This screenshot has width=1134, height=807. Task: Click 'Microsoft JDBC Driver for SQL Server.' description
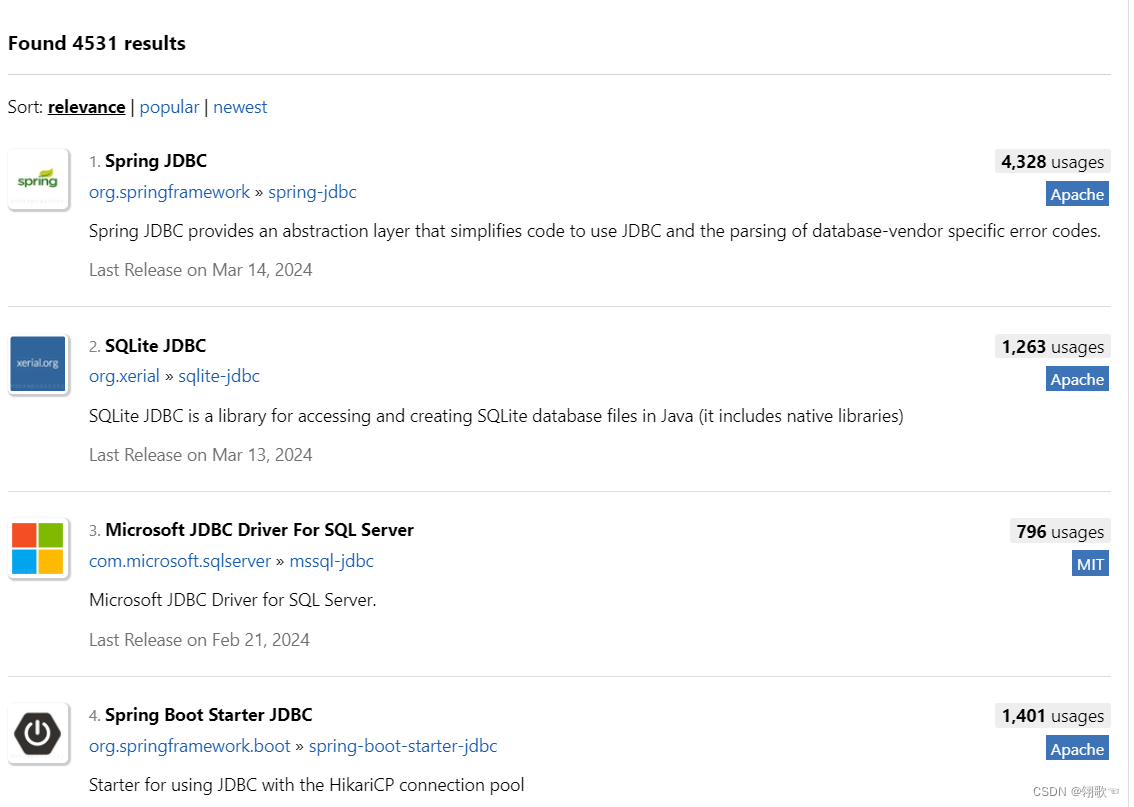click(x=233, y=600)
